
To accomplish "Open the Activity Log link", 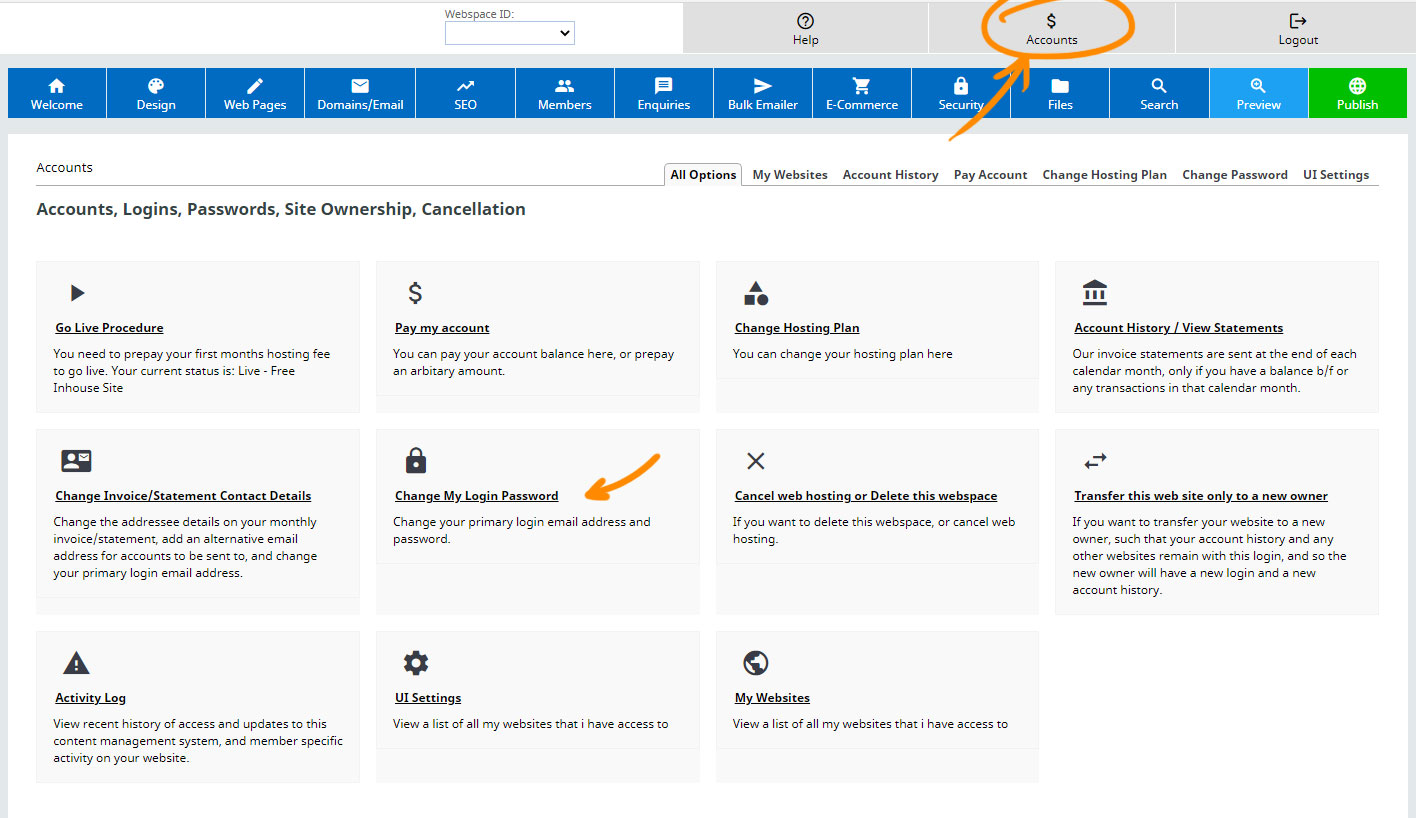I will [x=90, y=698].
